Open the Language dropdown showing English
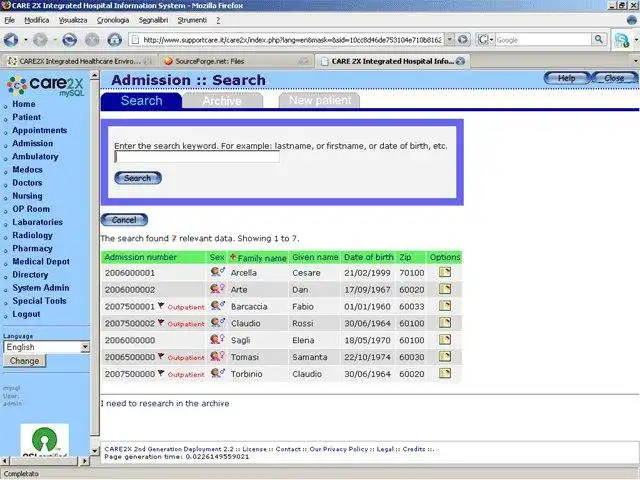The width and height of the screenshot is (640, 480). [47, 347]
